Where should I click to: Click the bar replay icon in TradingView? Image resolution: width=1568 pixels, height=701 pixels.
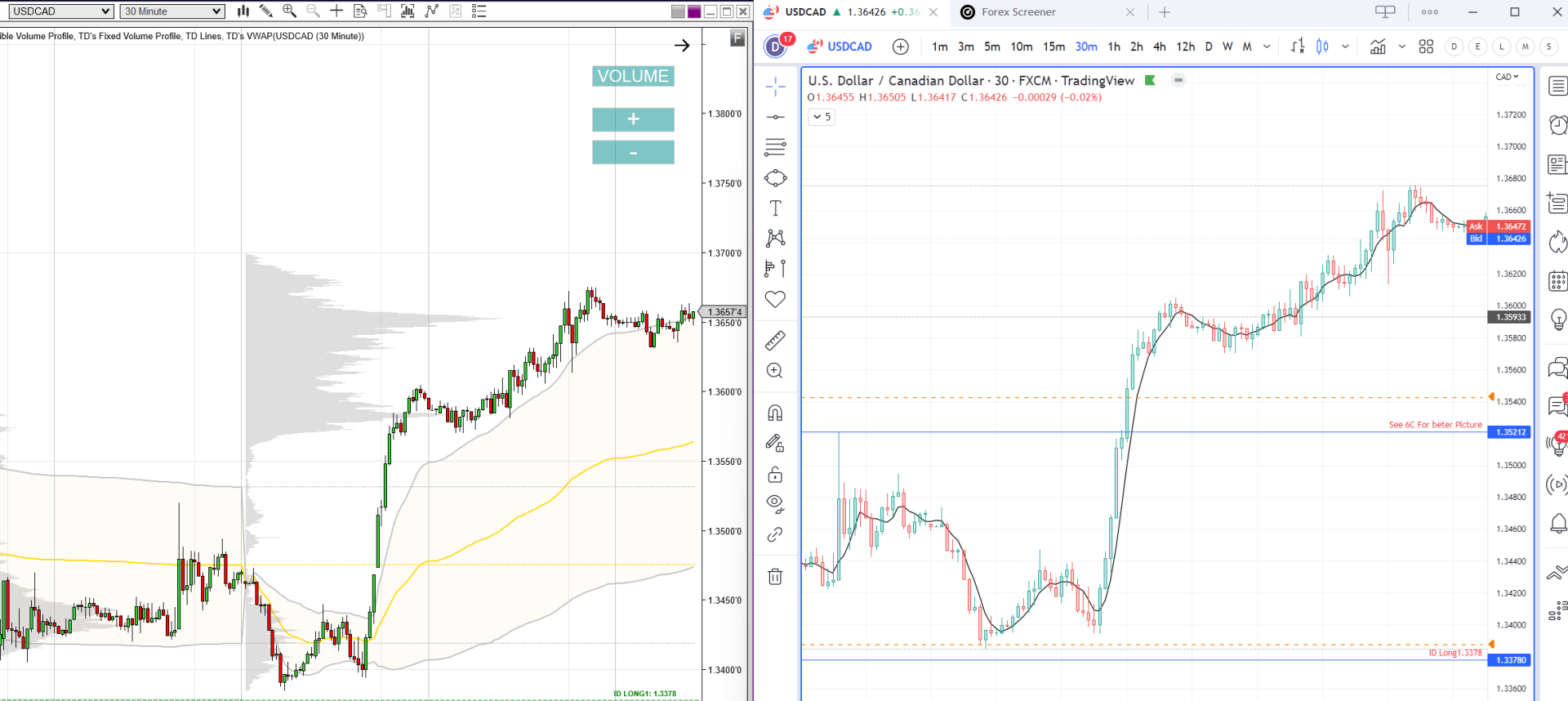[x=1298, y=47]
